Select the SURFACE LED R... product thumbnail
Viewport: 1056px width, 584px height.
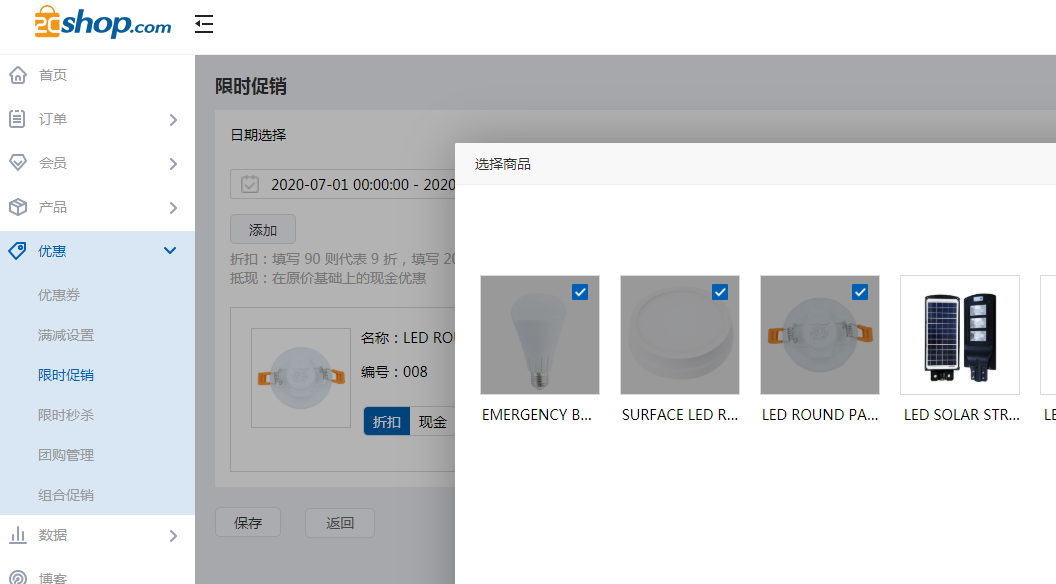coord(680,335)
